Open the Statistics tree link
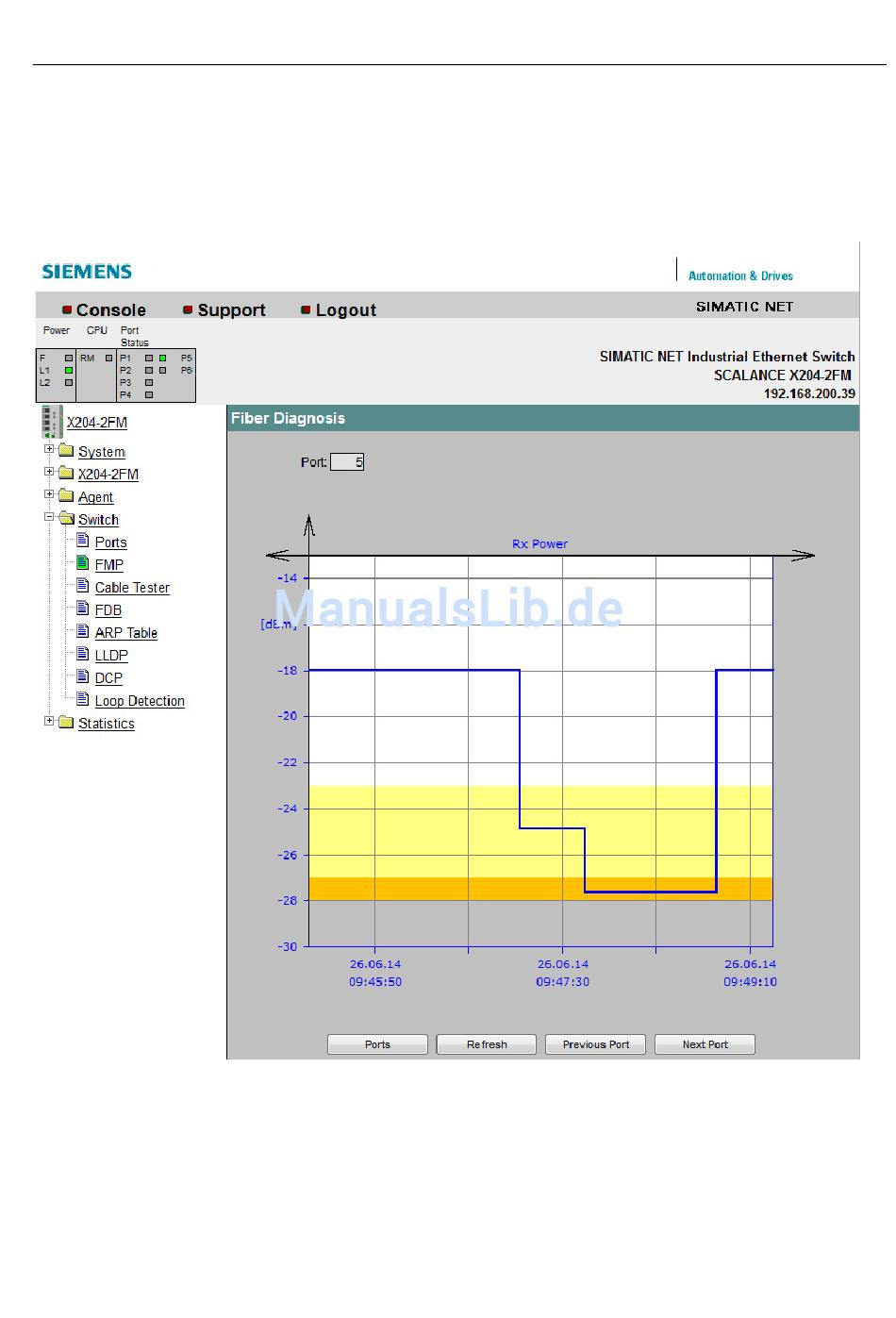The width and height of the screenshot is (896, 1318). click(106, 724)
